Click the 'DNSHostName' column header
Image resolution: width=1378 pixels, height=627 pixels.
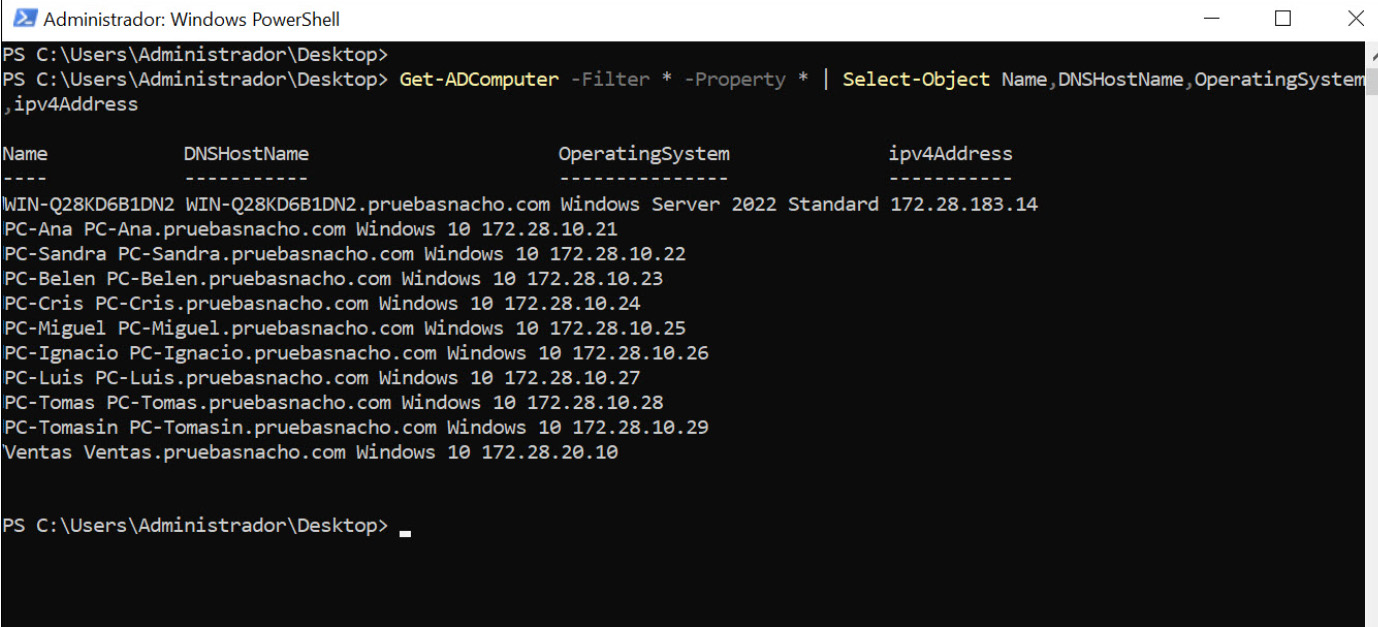246,154
